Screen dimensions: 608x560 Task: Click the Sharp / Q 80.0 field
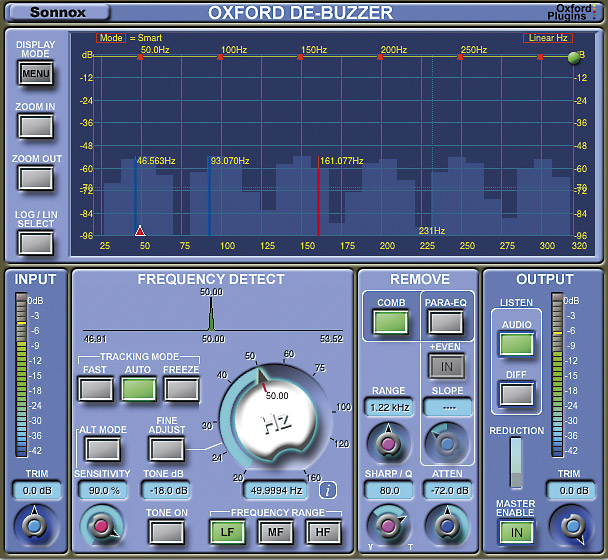tap(389, 491)
